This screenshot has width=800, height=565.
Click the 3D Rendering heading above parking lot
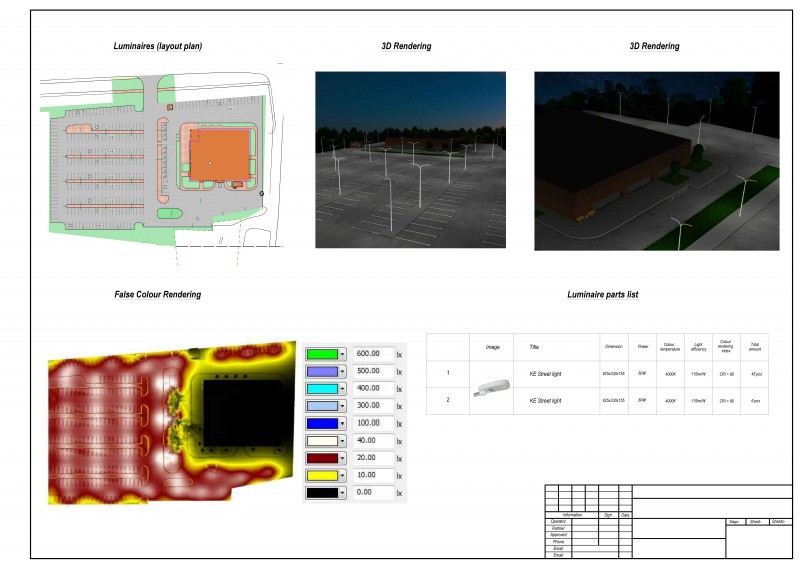coord(406,46)
